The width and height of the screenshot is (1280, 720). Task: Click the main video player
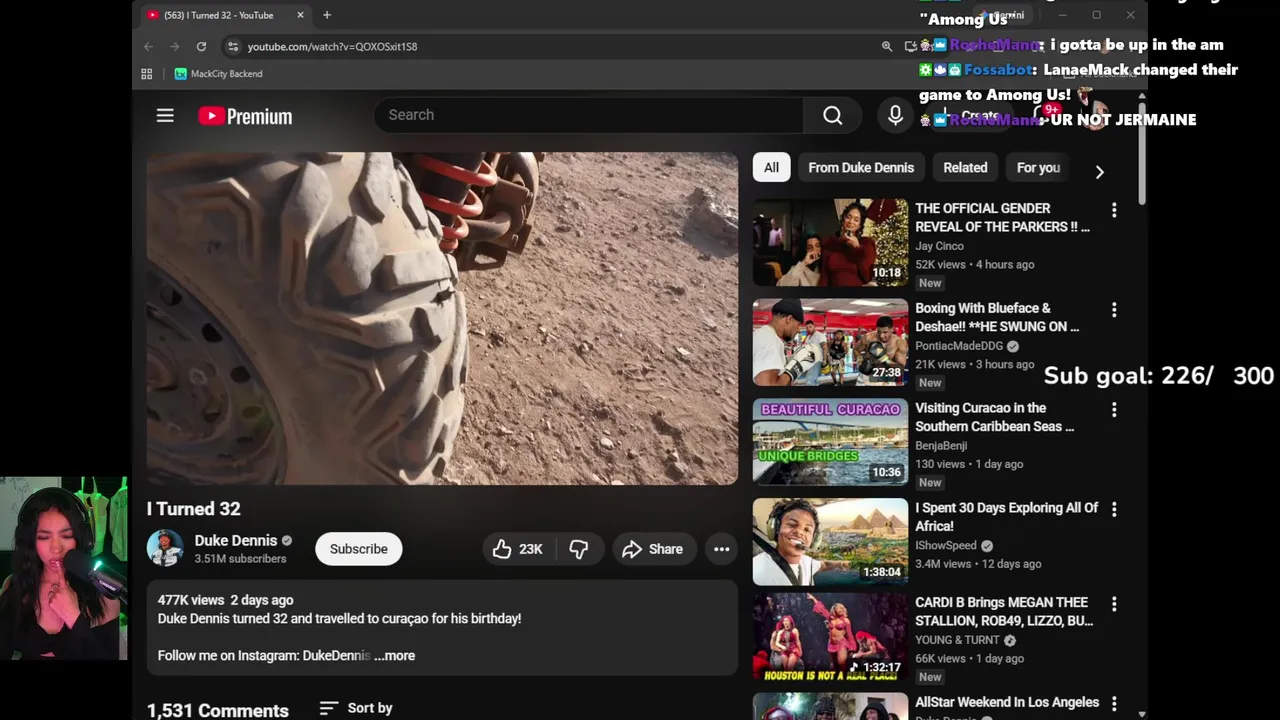point(442,318)
